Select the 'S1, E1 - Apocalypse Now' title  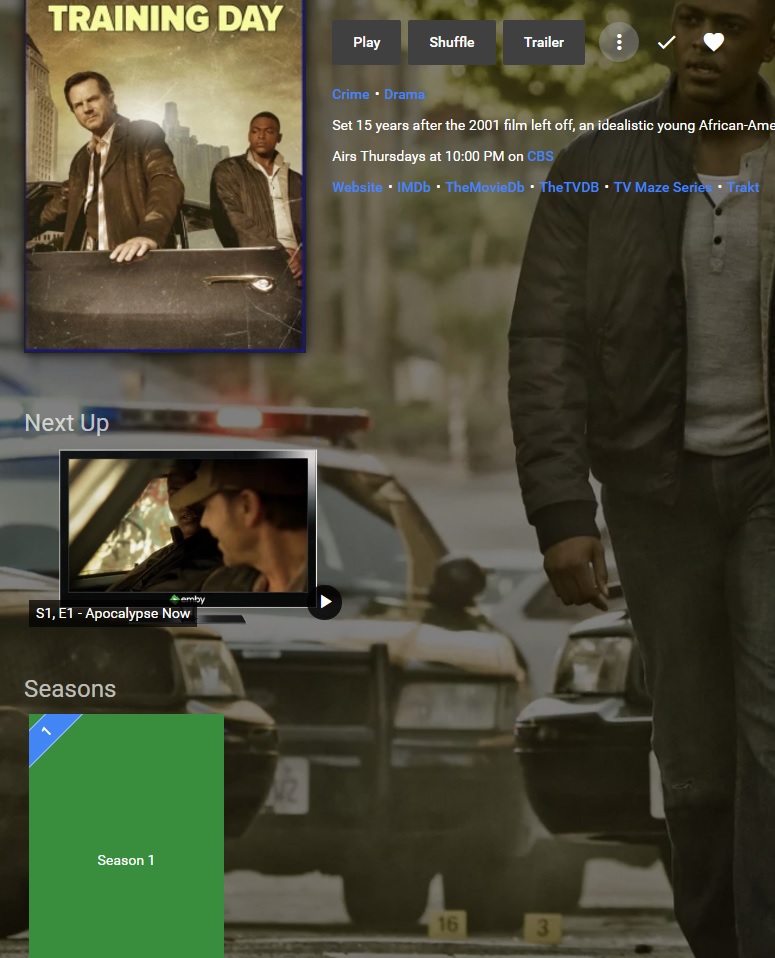coord(113,613)
